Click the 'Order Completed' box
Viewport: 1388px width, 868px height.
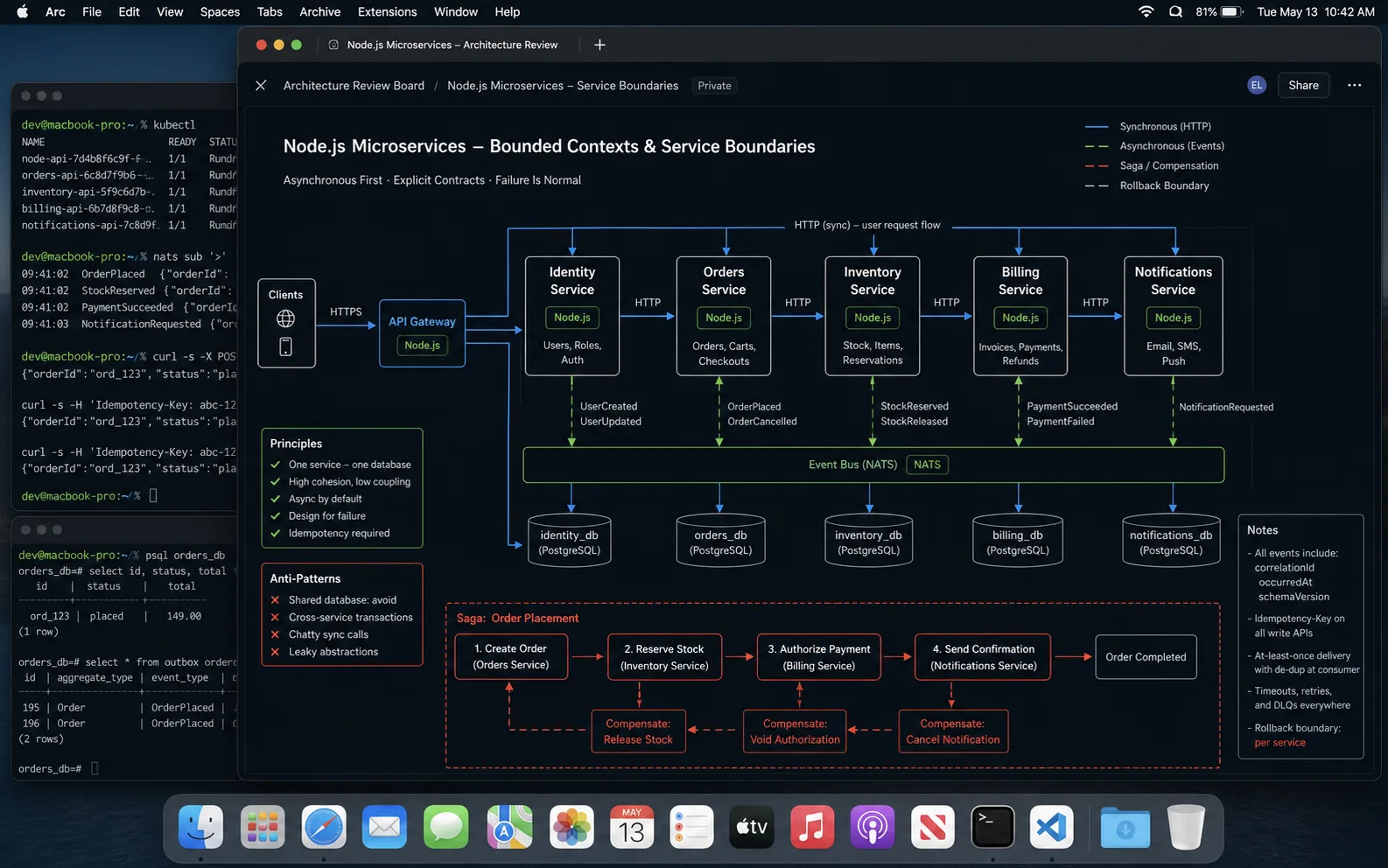click(1146, 657)
